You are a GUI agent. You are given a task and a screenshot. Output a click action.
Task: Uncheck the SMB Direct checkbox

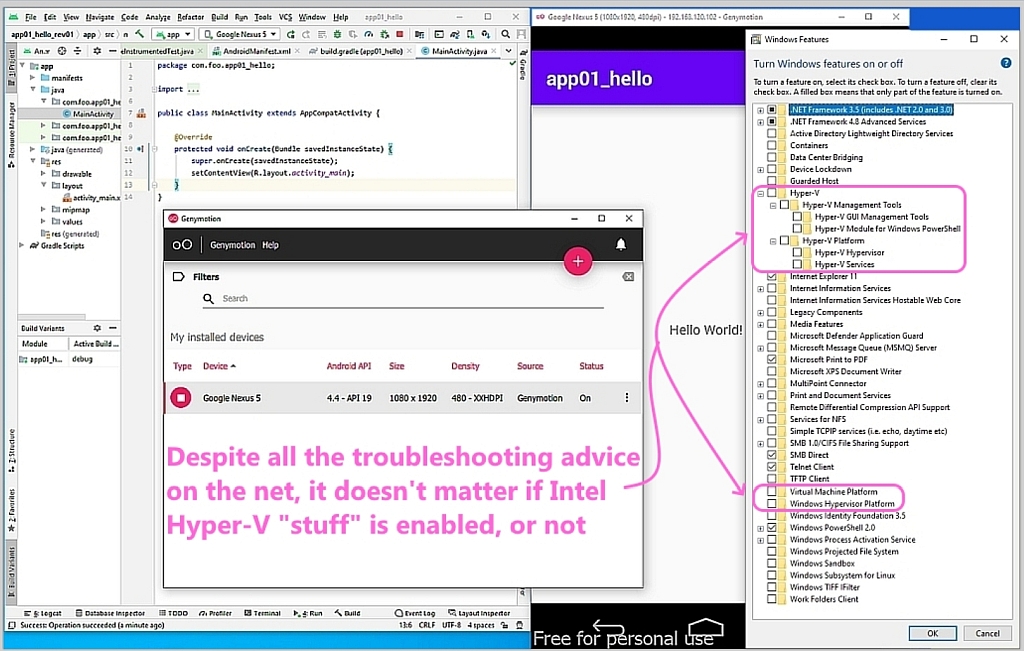772,455
